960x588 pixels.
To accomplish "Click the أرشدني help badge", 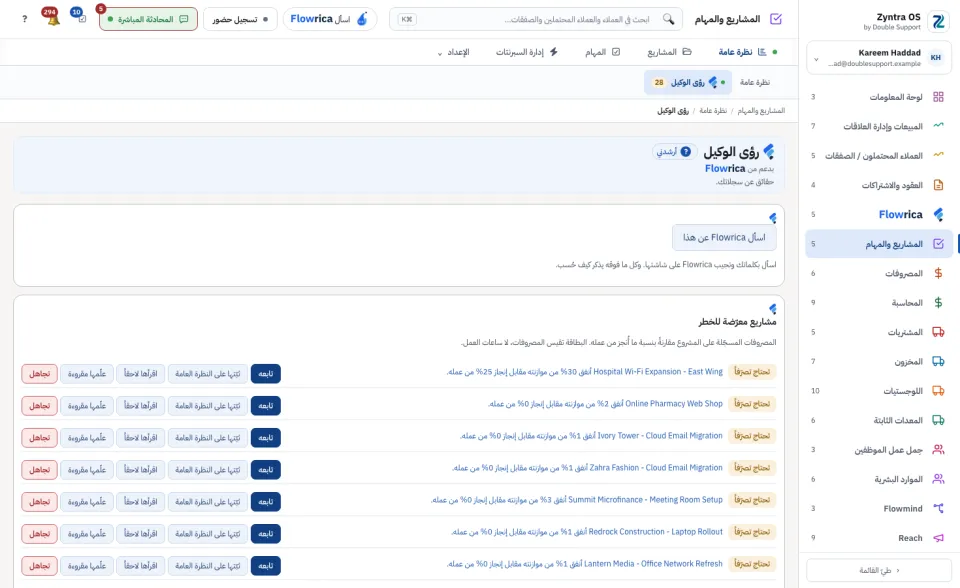I will [674, 151].
